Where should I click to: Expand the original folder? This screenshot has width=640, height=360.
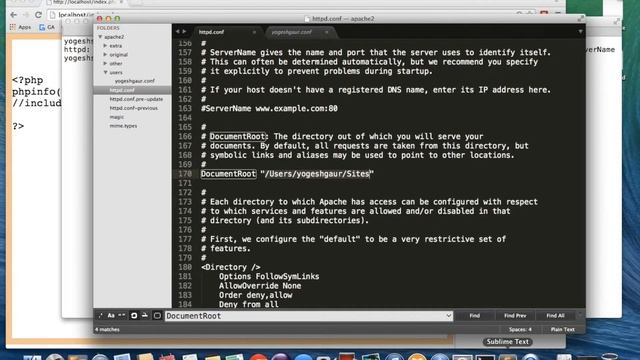click(105, 54)
